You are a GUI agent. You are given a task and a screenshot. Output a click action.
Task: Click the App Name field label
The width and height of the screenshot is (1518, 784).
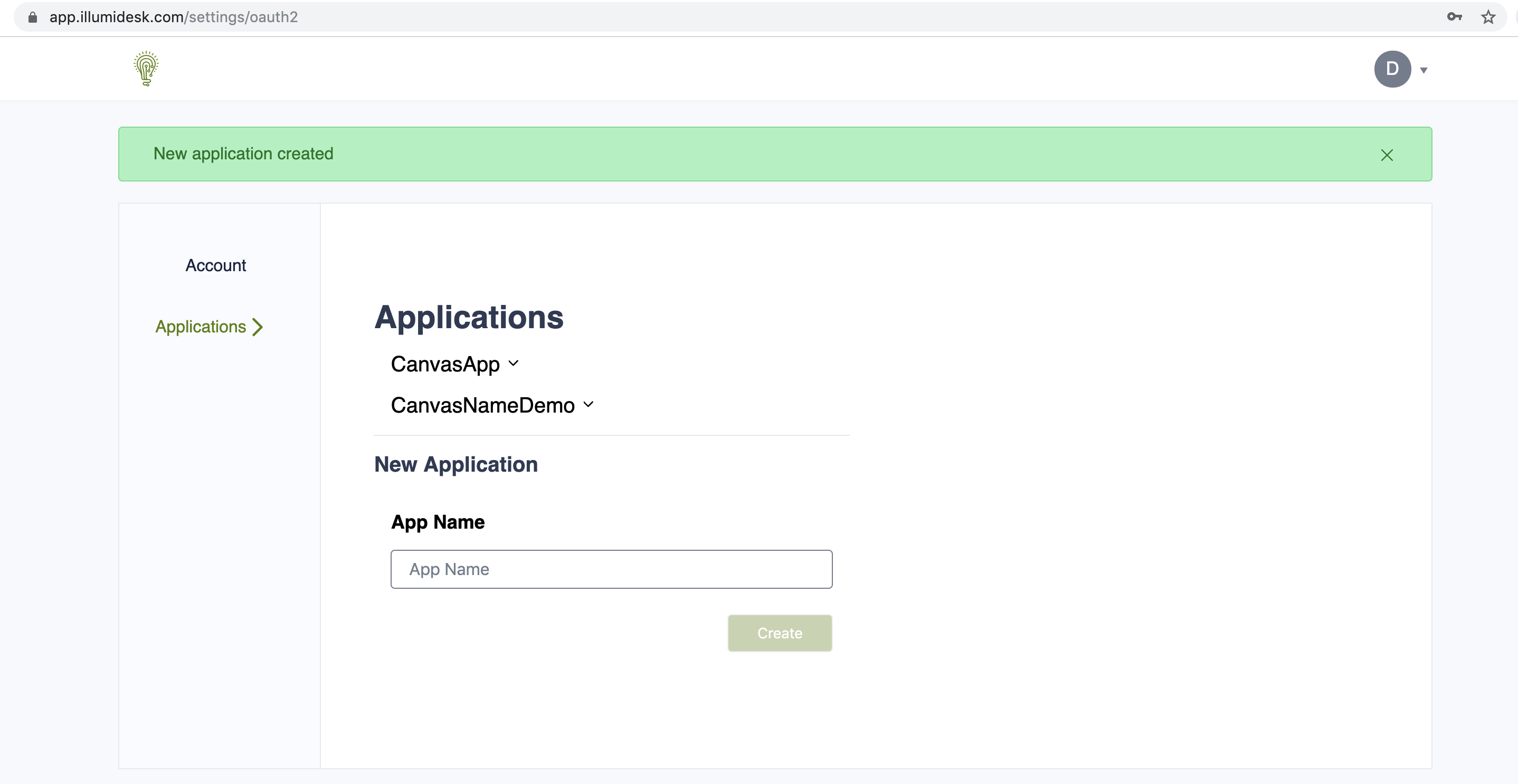point(437,522)
